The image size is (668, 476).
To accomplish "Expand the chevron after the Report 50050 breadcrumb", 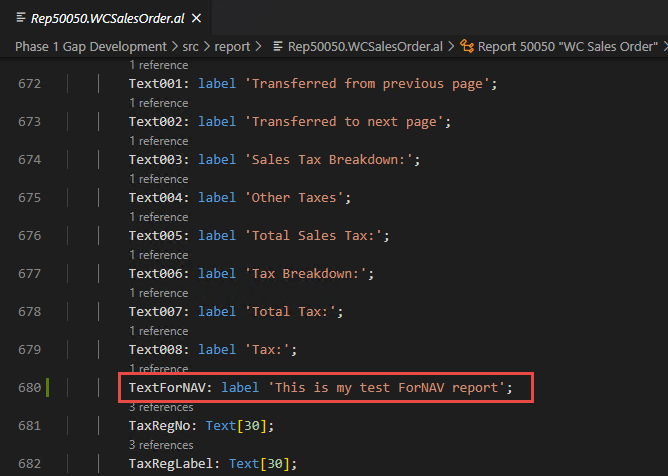I will coord(664,46).
